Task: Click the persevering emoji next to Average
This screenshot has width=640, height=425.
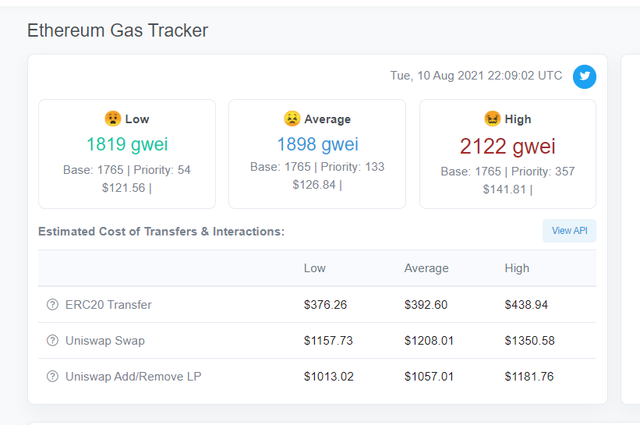Action: [x=292, y=119]
